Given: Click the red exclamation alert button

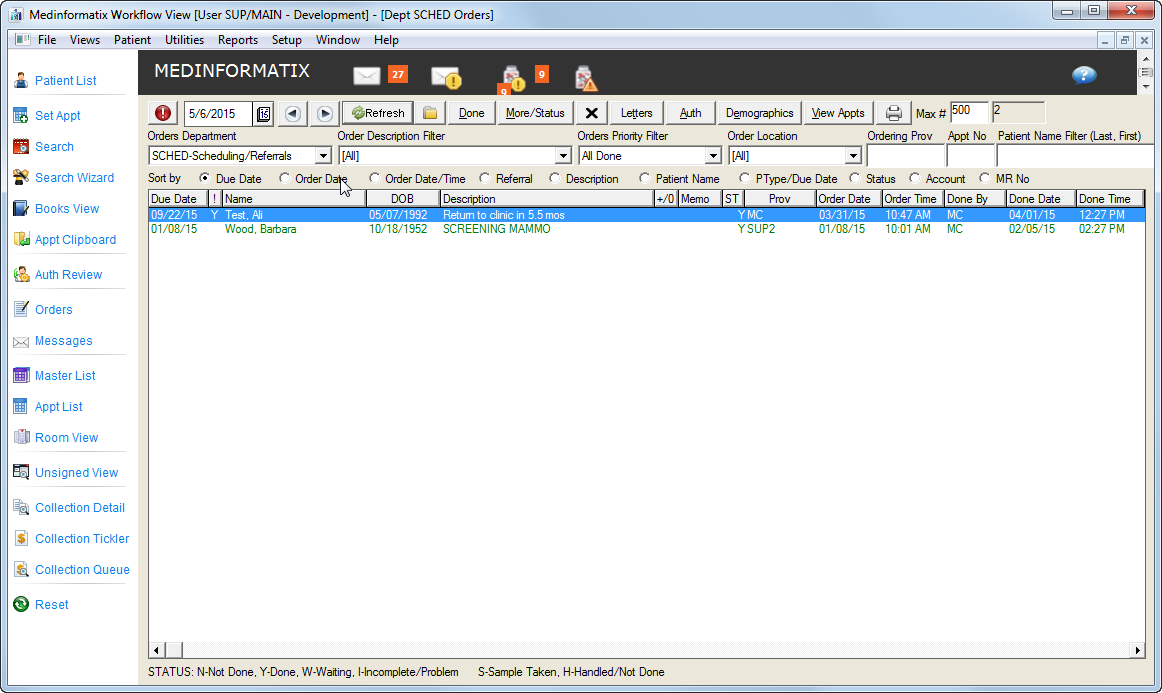Looking at the screenshot, I should 163,113.
